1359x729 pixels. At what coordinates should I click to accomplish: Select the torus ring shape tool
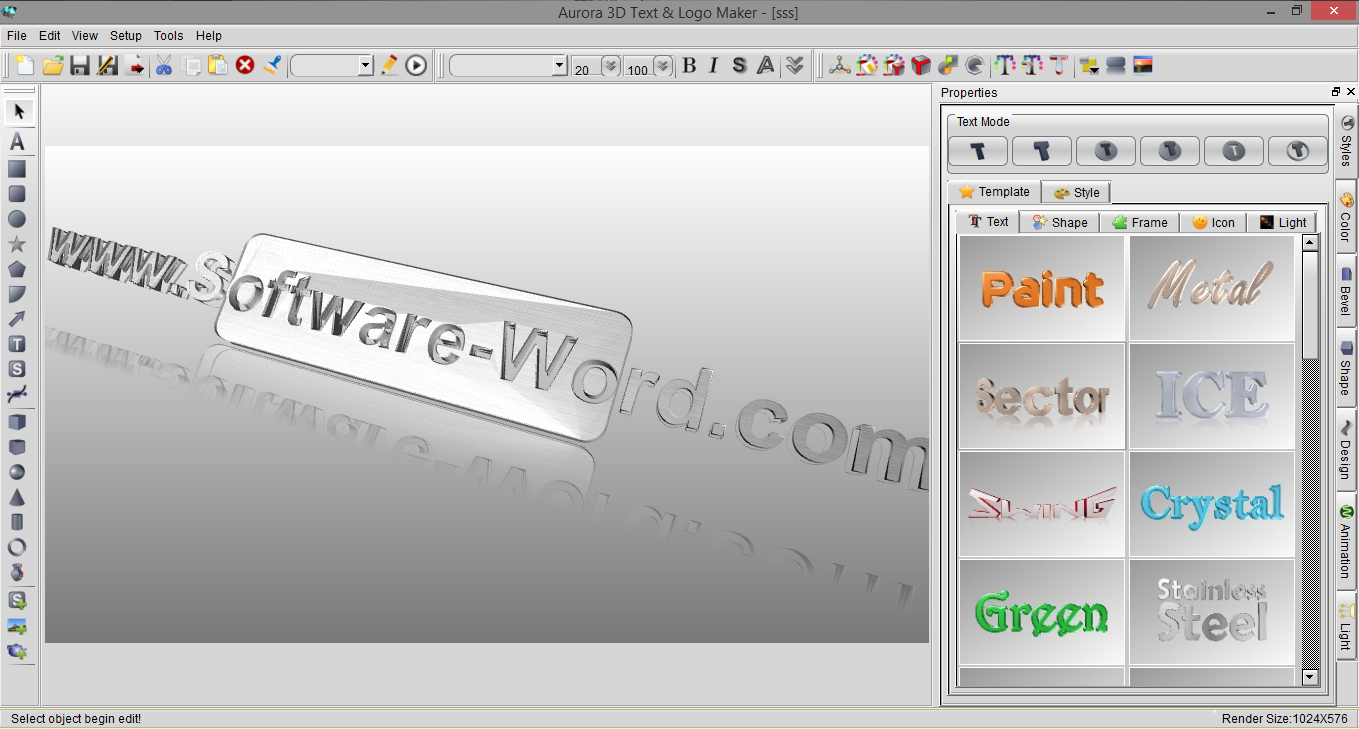click(x=17, y=547)
